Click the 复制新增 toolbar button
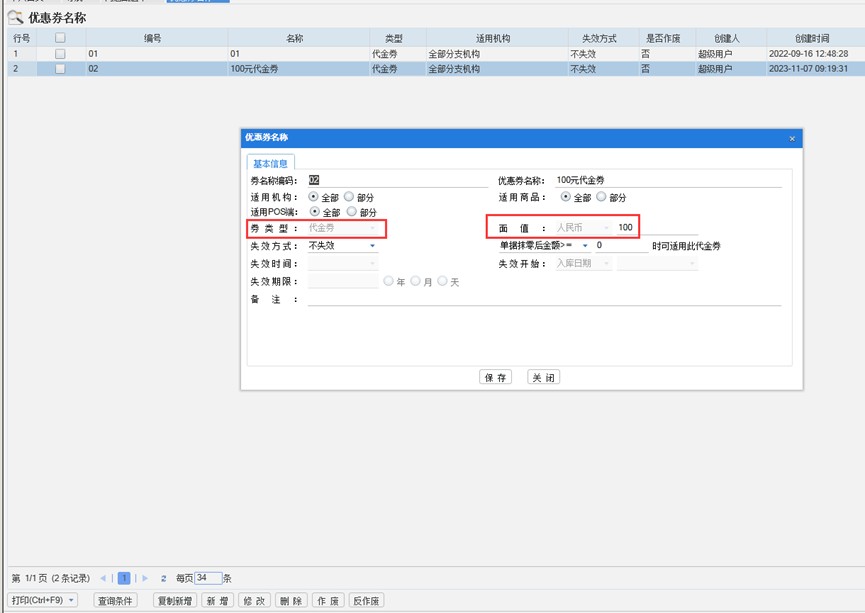 175,600
